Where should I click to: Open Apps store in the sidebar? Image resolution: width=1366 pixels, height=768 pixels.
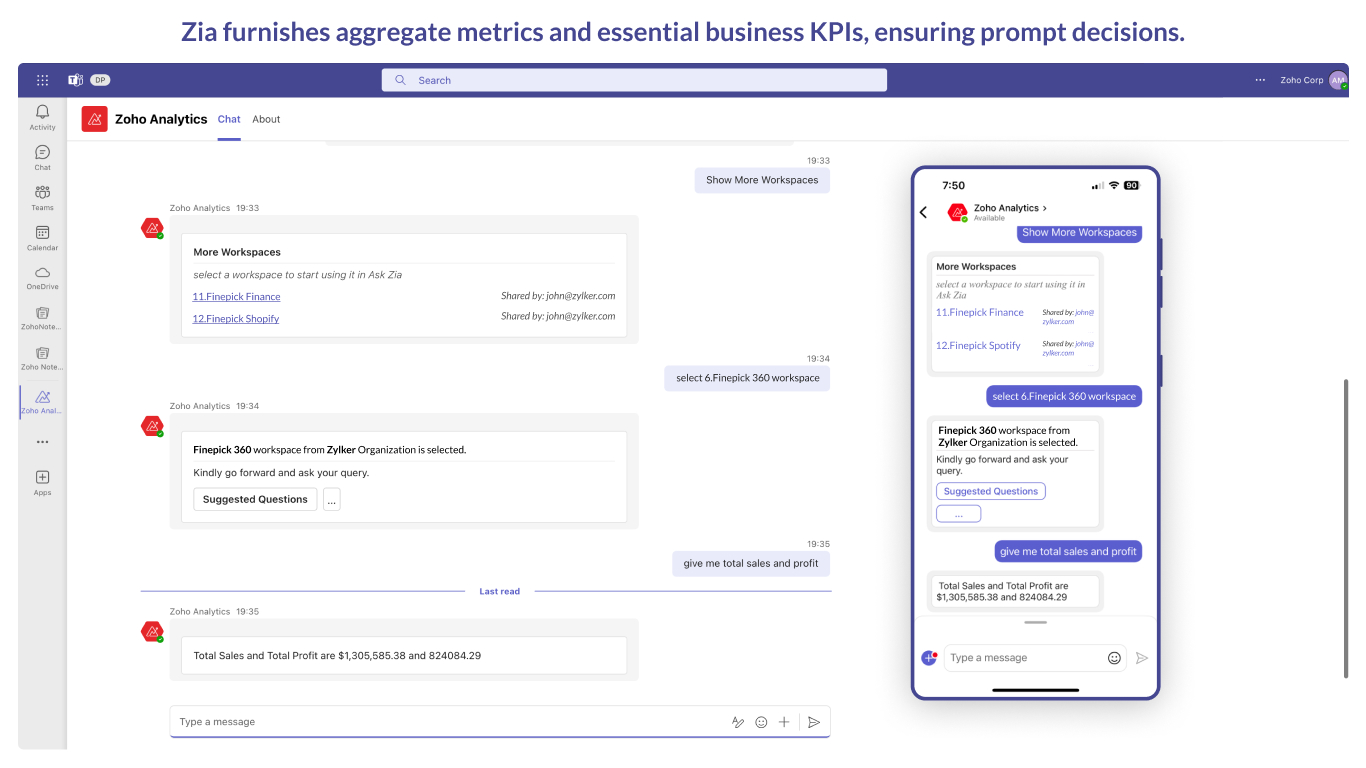pyautogui.click(x=42, y=482)
